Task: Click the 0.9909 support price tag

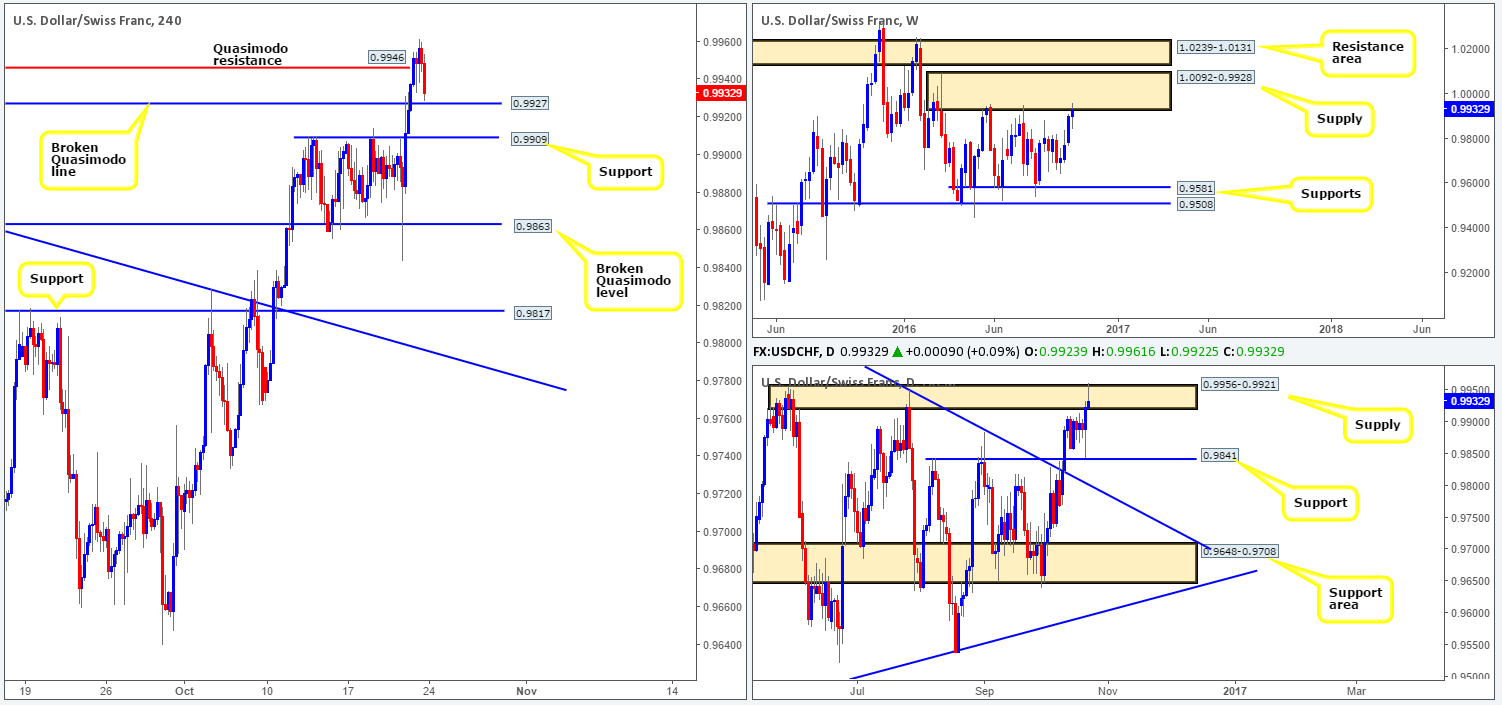Action: [x=529, y=139]
